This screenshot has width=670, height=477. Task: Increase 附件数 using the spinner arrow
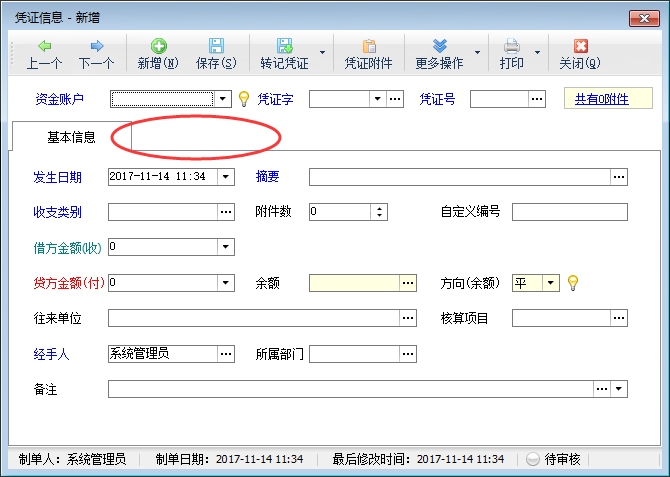click(379, 208)
